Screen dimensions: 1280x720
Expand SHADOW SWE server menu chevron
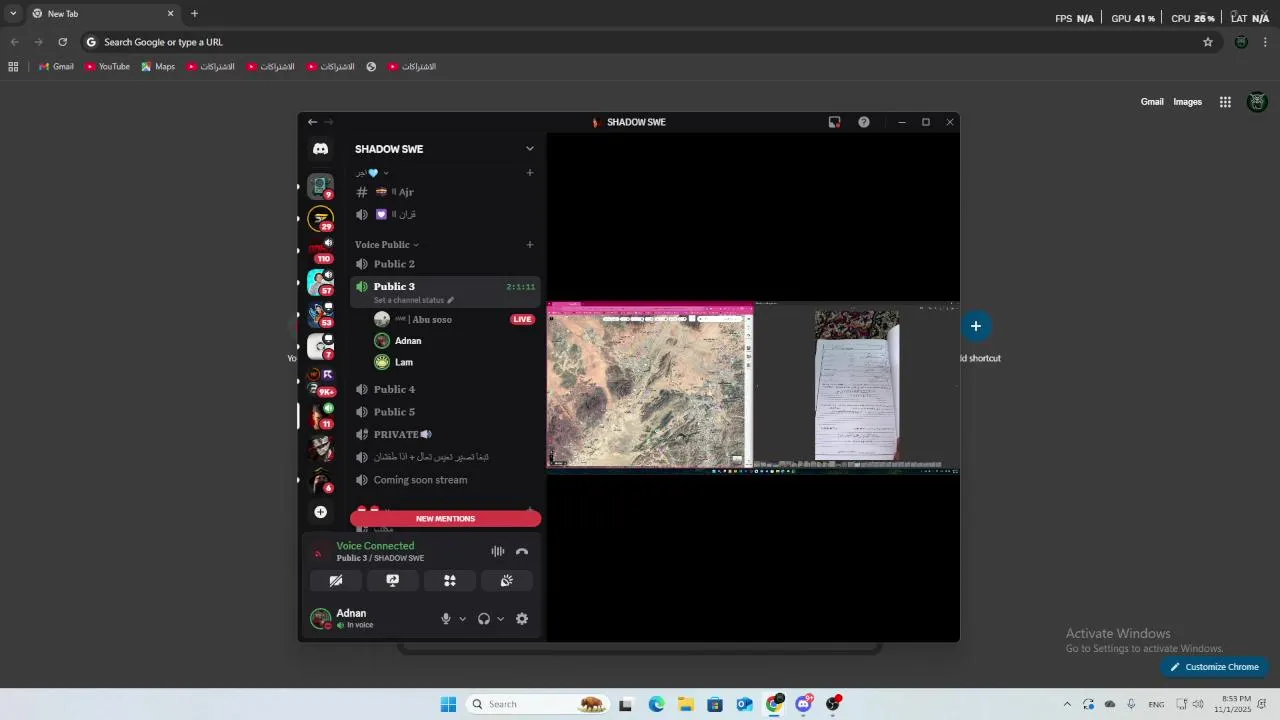tap(530, 149)
